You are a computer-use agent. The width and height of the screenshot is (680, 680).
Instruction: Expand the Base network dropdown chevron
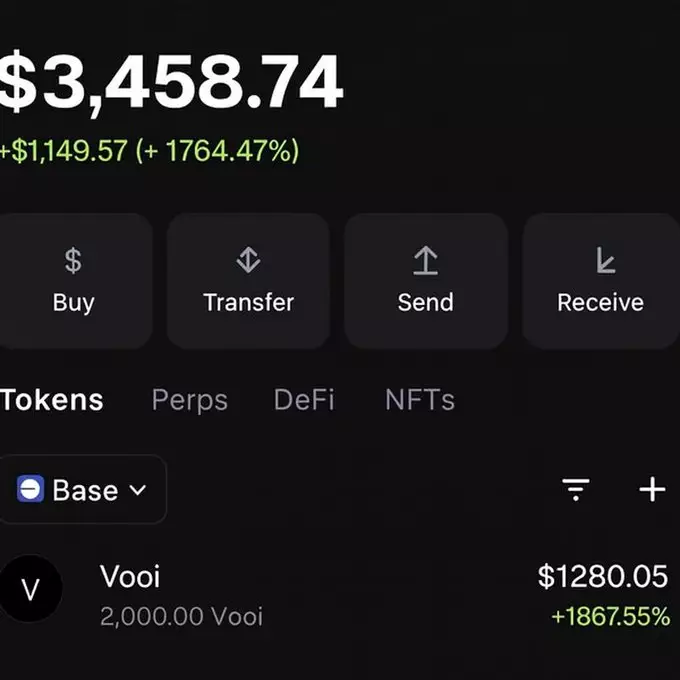click(x=138, y=490)
